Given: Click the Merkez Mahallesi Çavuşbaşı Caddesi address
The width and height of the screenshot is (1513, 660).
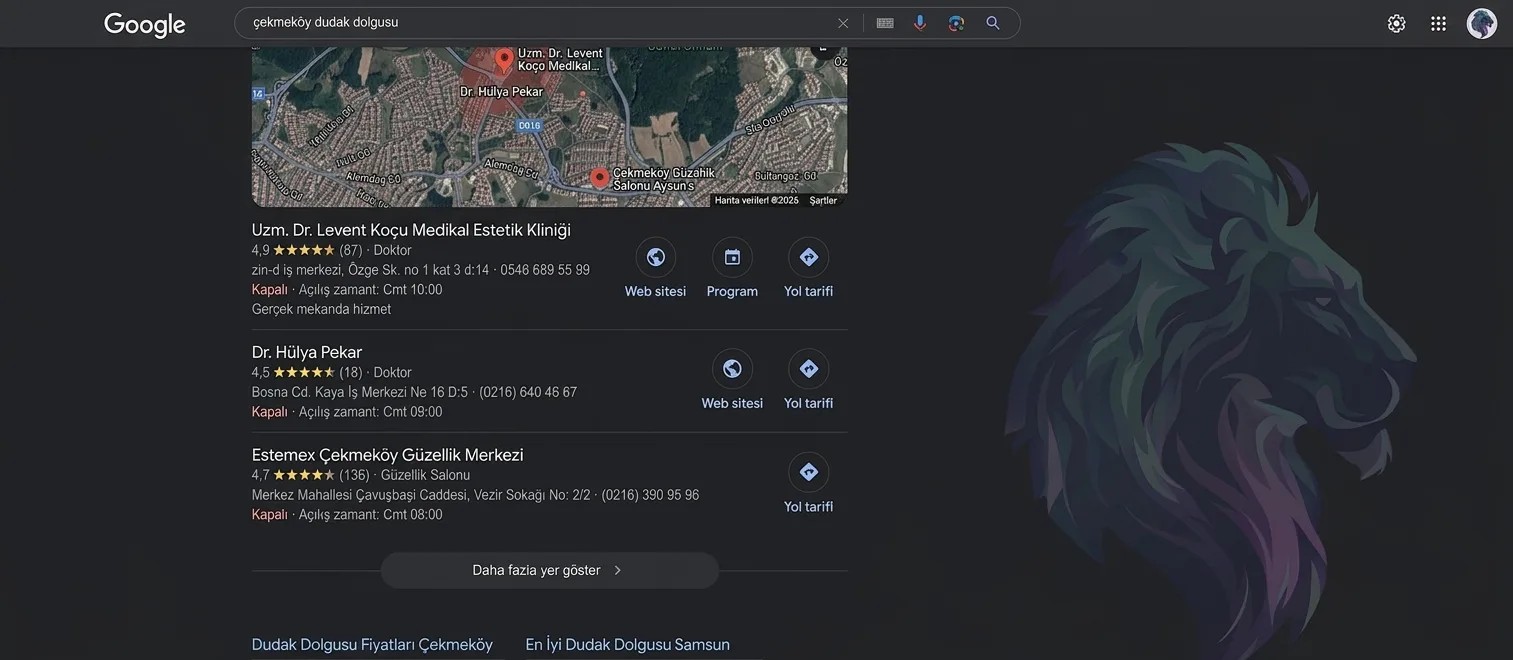Looking at the screenshot, I should click(421, 495).
